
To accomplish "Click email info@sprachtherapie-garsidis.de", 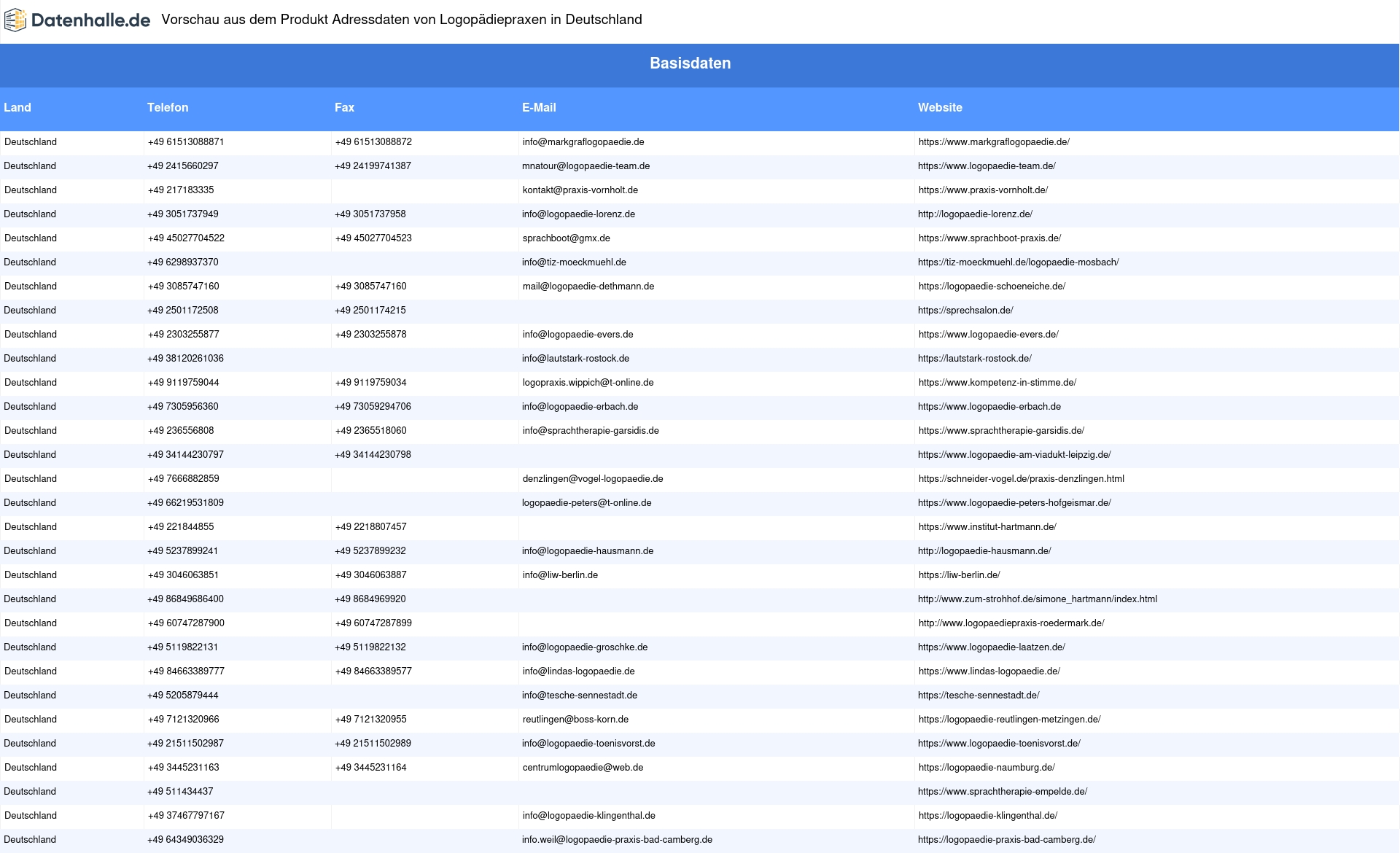I will pos(591,431).
